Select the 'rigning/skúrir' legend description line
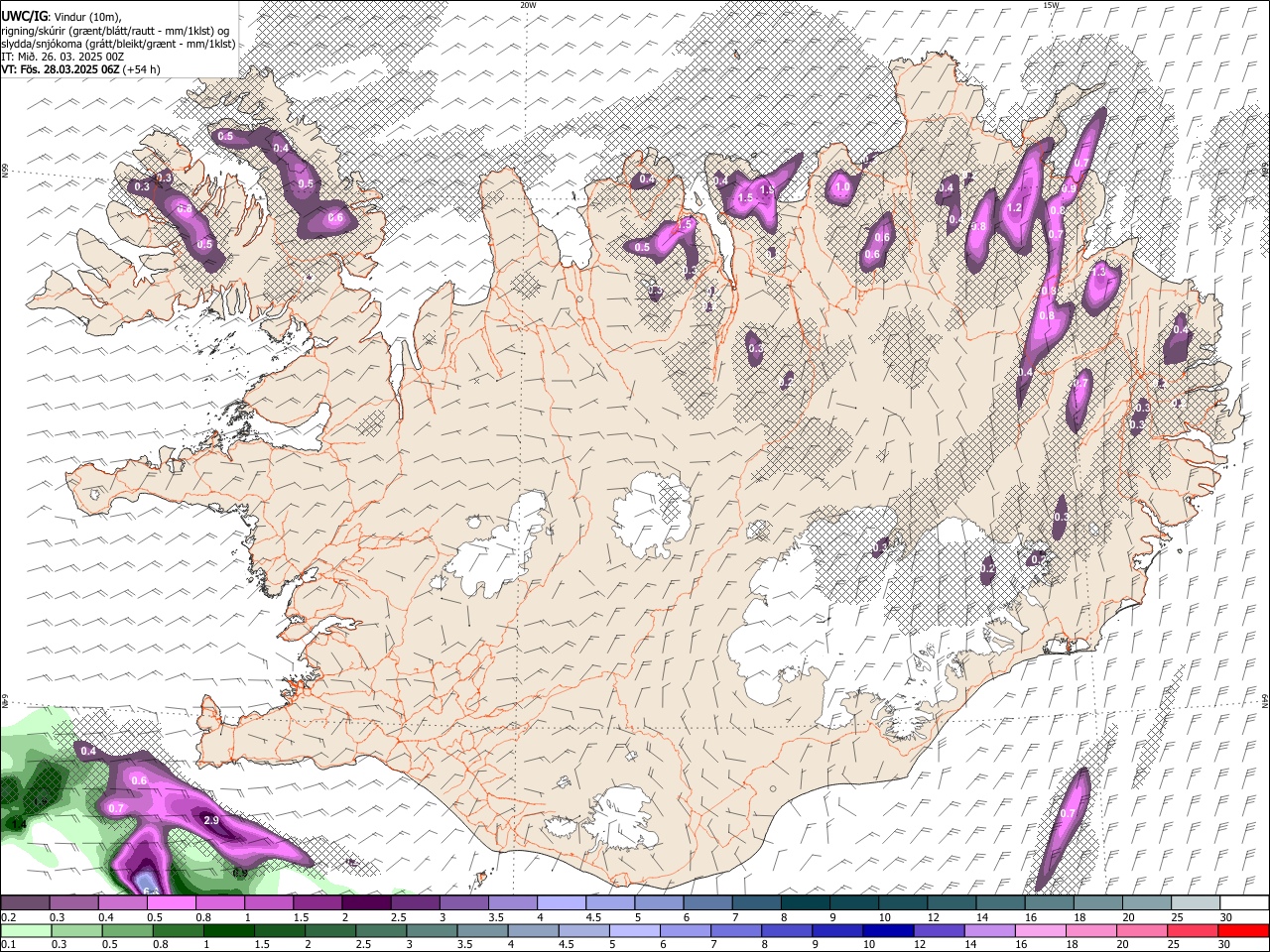The image size is (1270, 952). (116, 31)
